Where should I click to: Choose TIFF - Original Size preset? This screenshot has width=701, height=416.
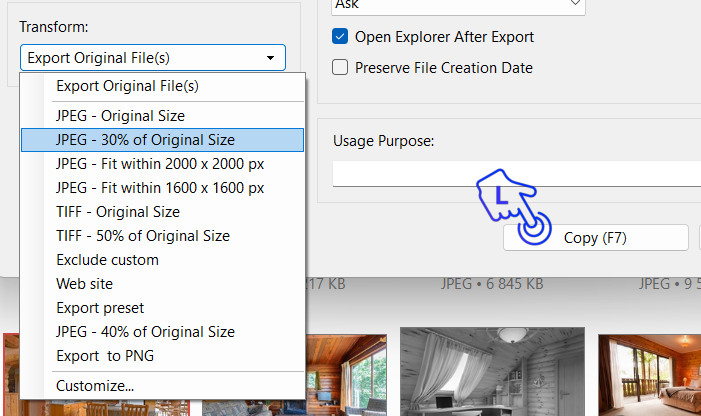point(118,212)
